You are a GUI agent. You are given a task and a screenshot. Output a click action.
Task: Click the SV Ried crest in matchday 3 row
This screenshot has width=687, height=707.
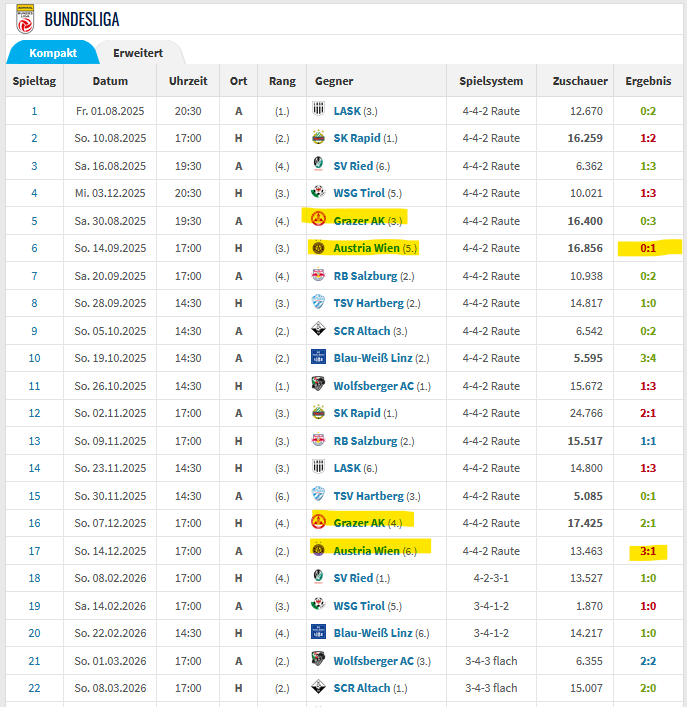(x=318, y=166)
